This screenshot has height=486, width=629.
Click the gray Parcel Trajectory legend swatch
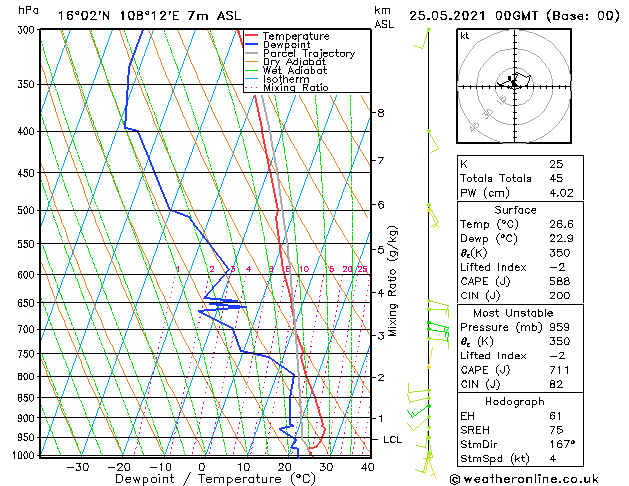[x=252, y=53]
